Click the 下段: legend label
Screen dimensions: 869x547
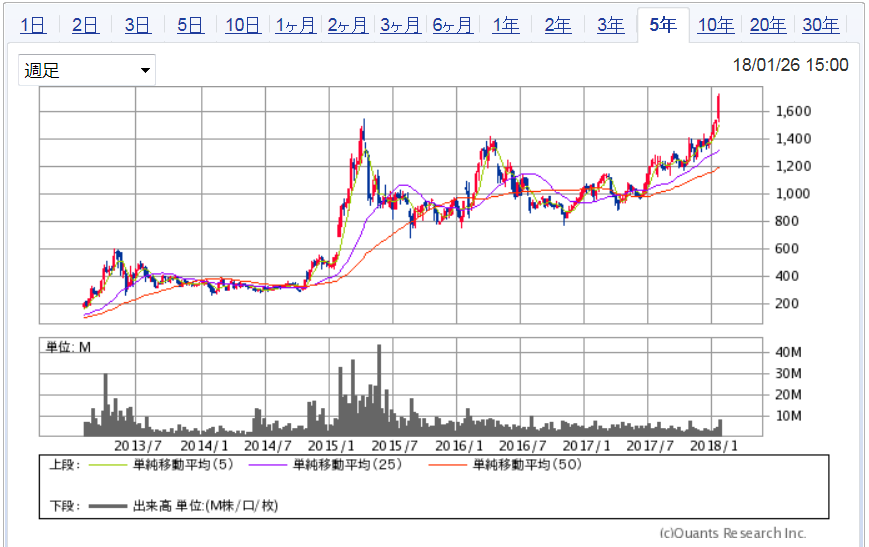tap(64, 505)
